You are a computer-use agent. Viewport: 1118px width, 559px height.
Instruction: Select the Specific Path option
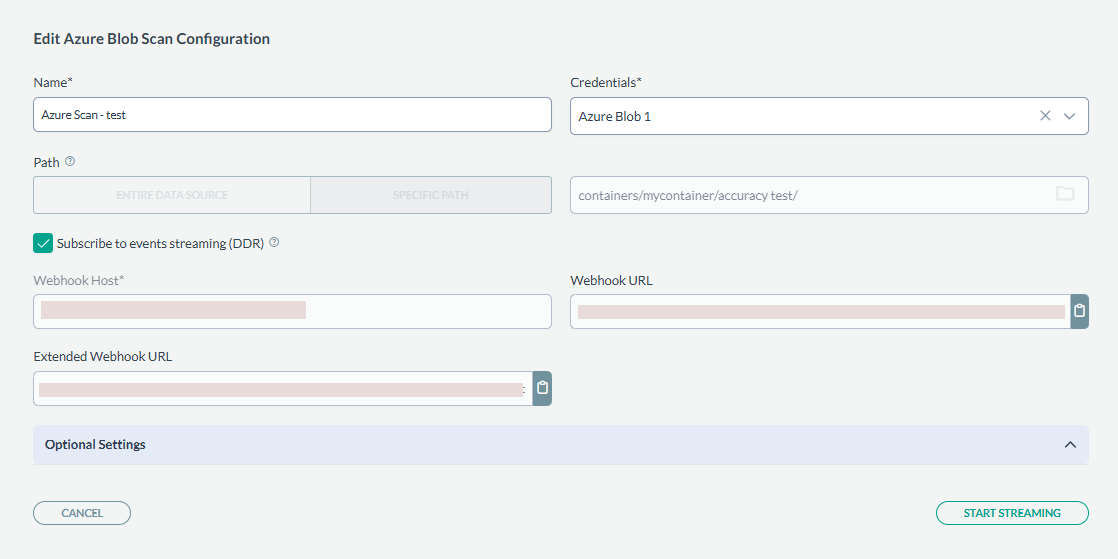[x=431, y=195]
